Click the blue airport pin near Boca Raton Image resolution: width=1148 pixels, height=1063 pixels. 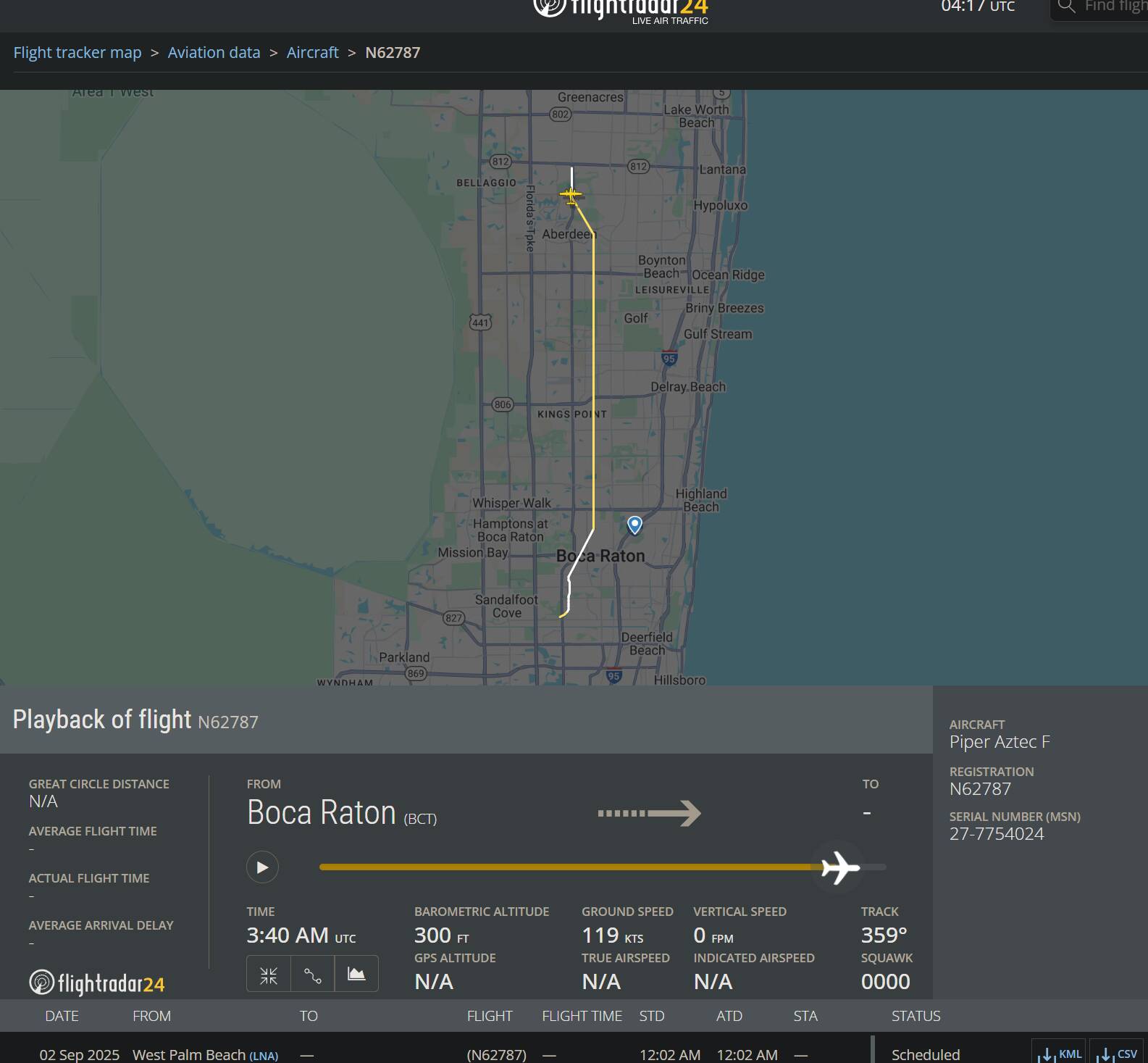634,525
